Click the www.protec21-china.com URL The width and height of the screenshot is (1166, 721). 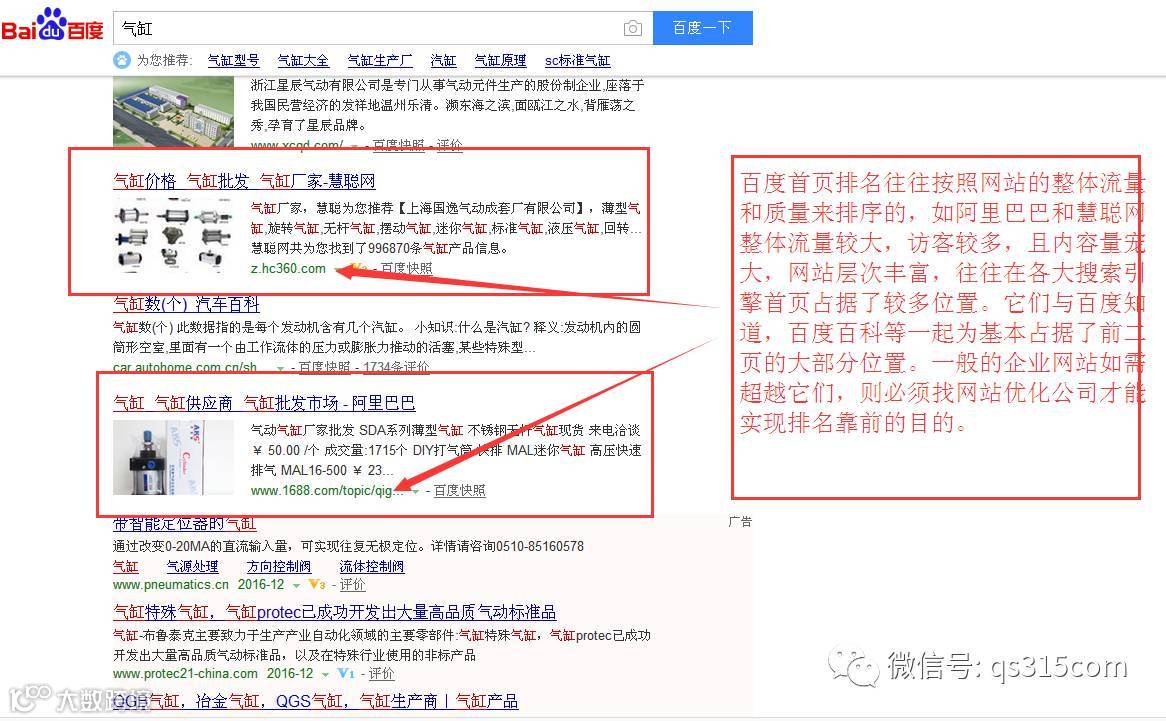coord(185,673)
